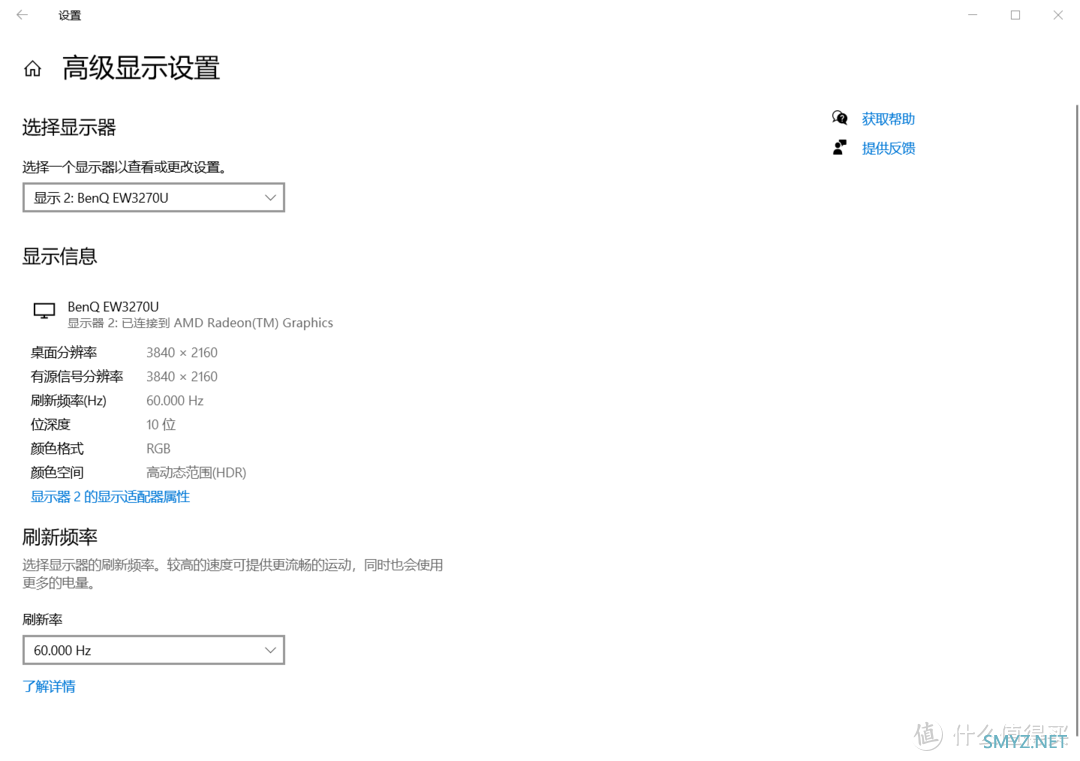Click the 设置 window title text
Screen dimensions: 1080x761
coord(70,15)
